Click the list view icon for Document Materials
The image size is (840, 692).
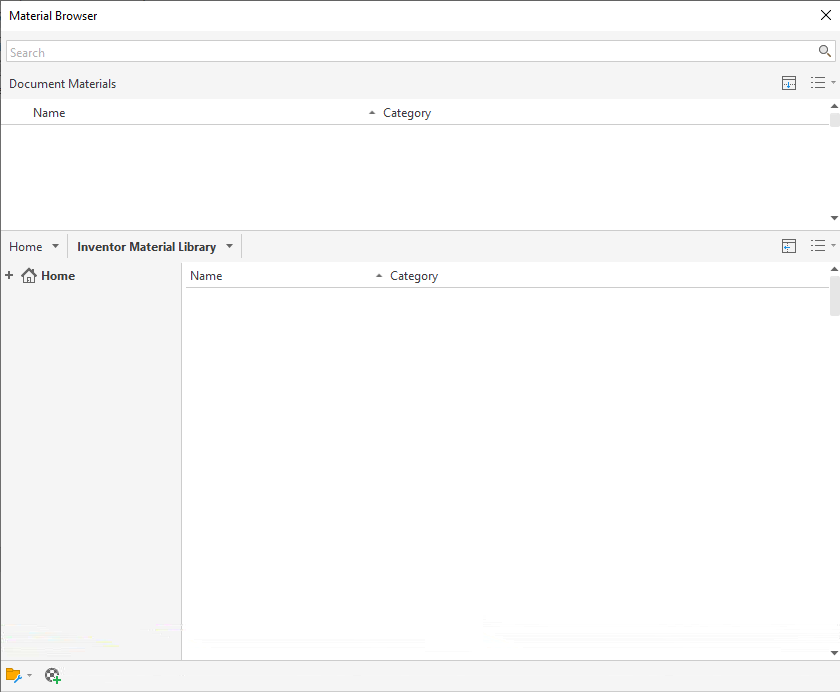tap(818, 83)
